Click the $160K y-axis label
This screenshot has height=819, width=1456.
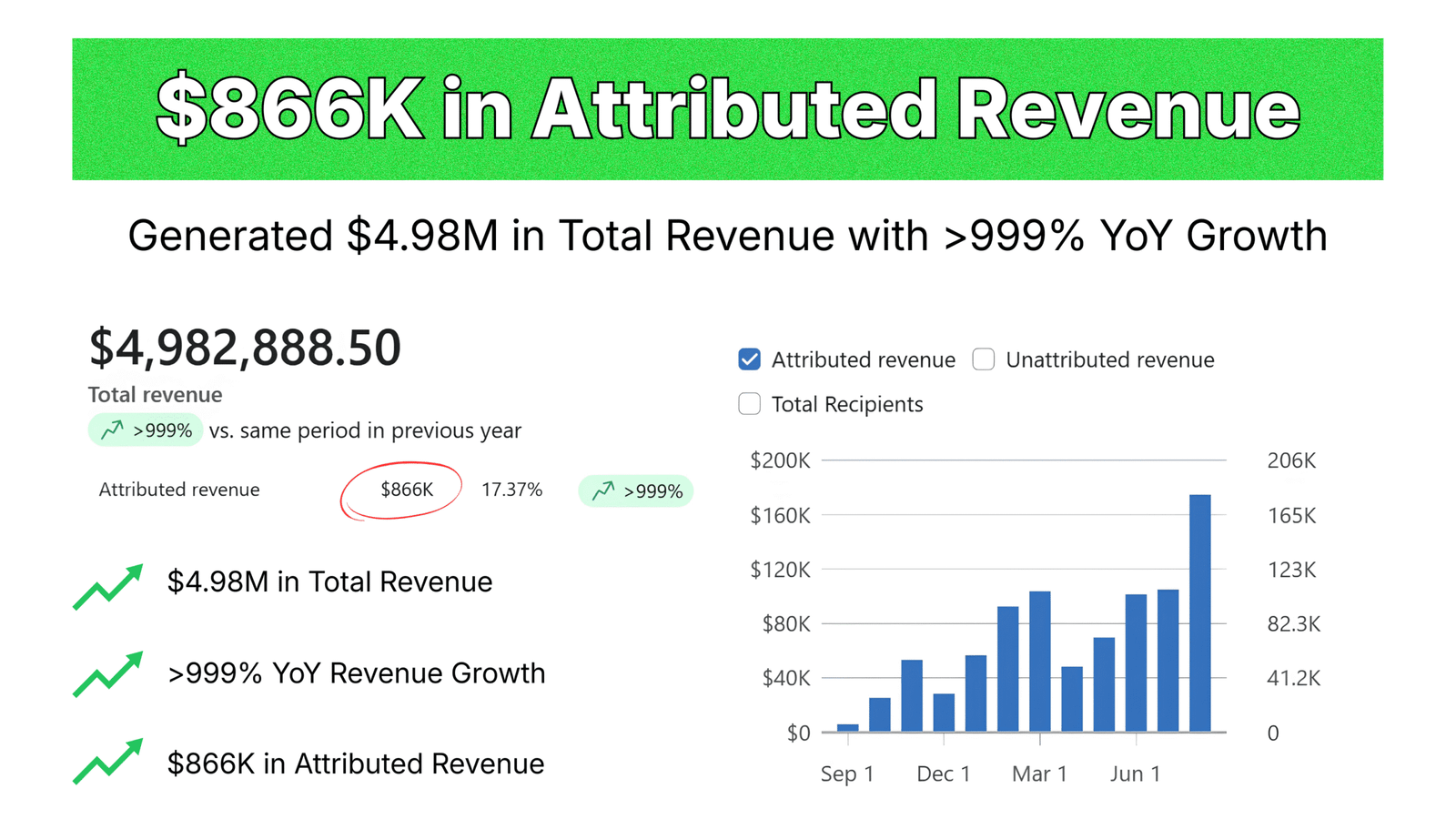[780, 516]
